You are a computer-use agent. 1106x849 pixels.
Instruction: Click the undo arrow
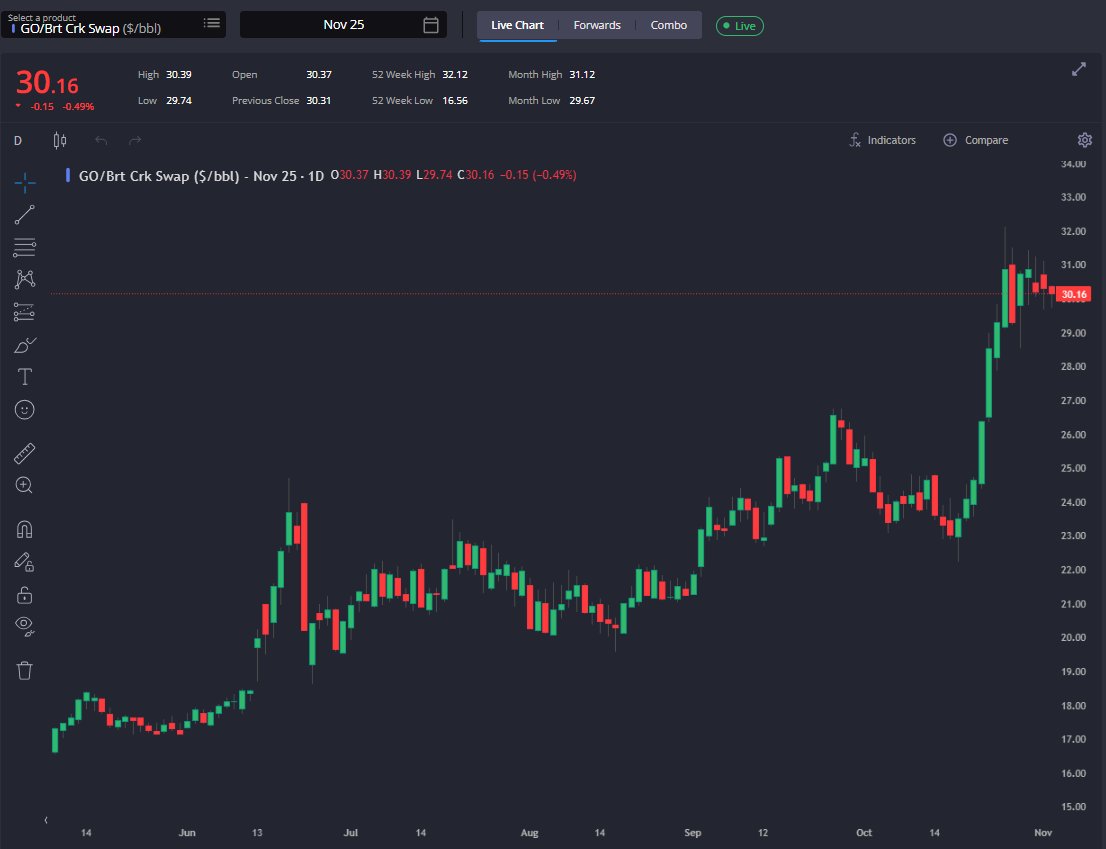101,140
